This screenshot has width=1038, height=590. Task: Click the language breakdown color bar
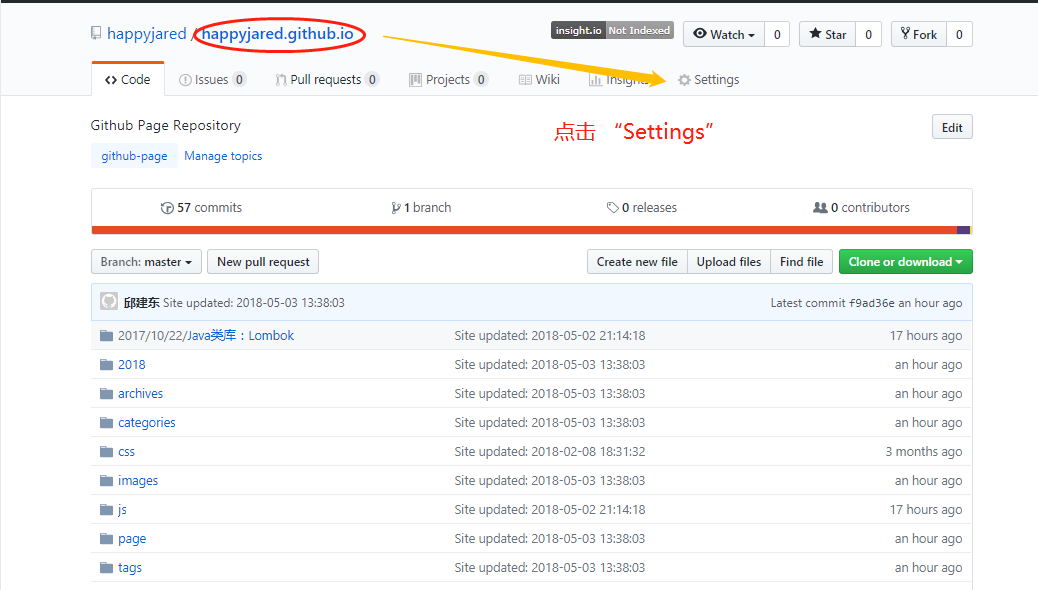pyautogui.click(x=532, y=230)
